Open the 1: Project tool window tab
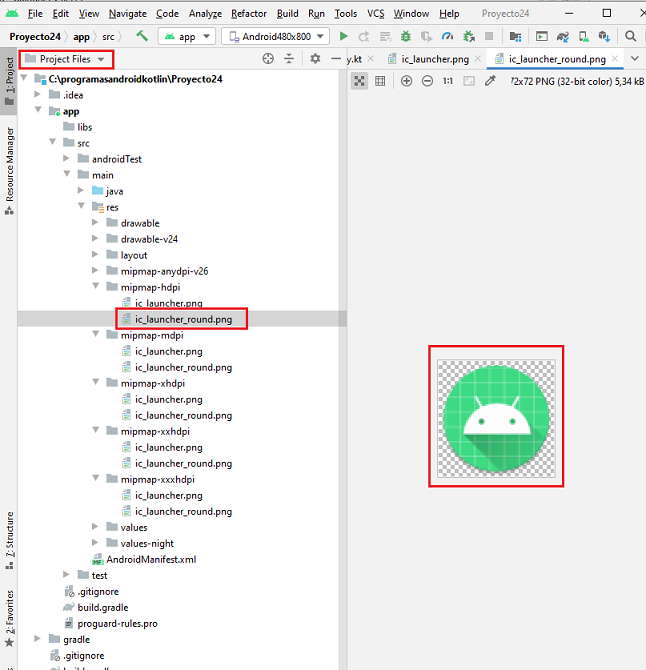 pyautogui.click(x=9, y=81)
